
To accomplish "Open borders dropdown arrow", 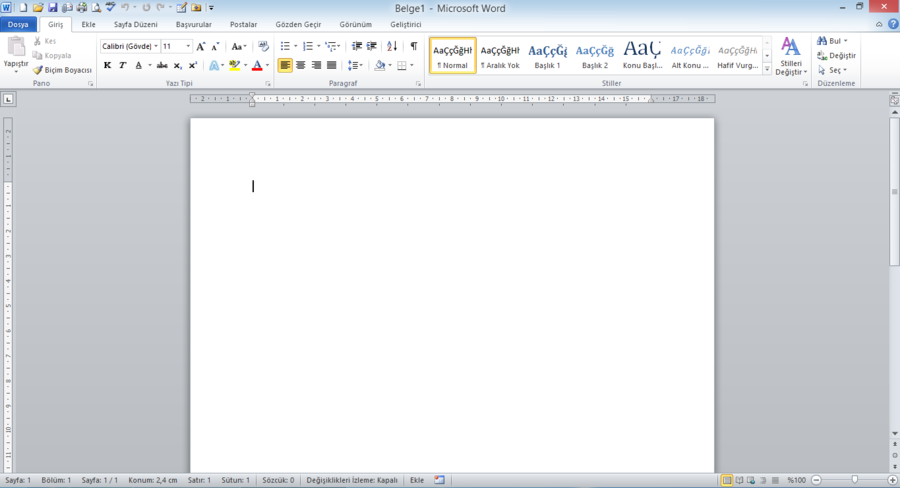I will point(412,65).
